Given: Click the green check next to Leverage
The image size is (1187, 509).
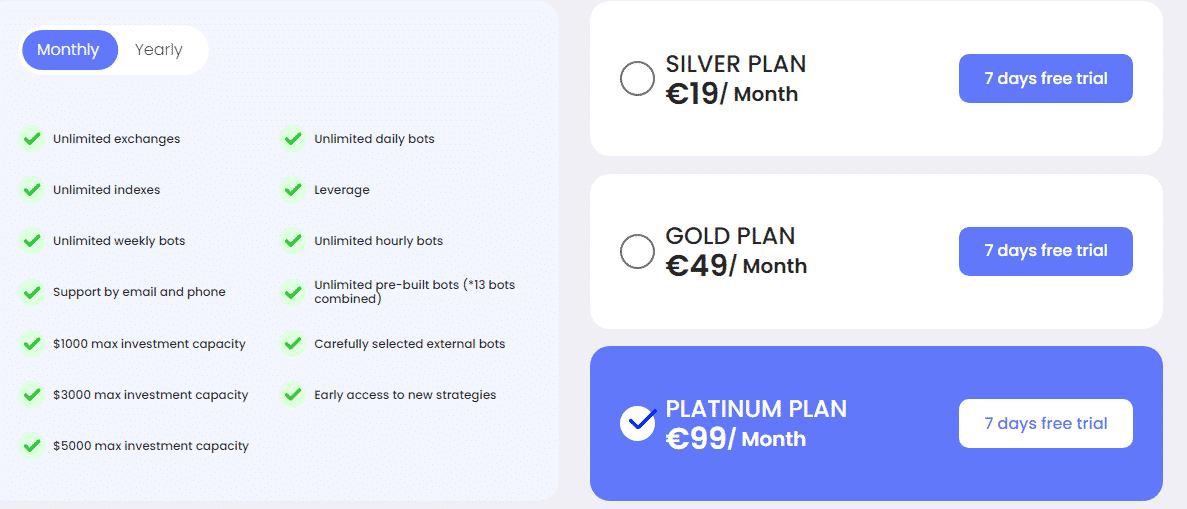Looking at the screenshot, I should click(x=292, y=189).
